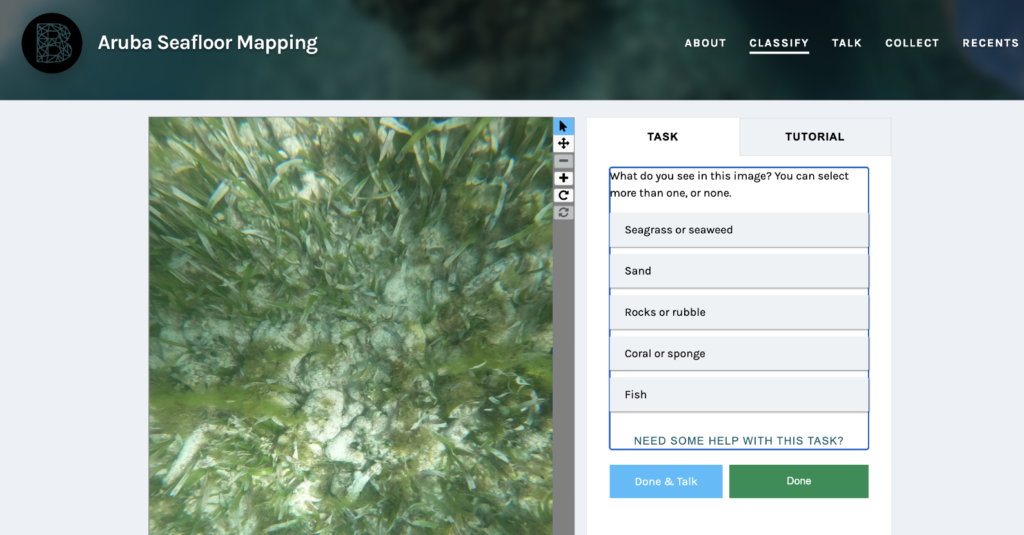Zoom in on the seafloor image
The image size is (1024, 535).
563,178
